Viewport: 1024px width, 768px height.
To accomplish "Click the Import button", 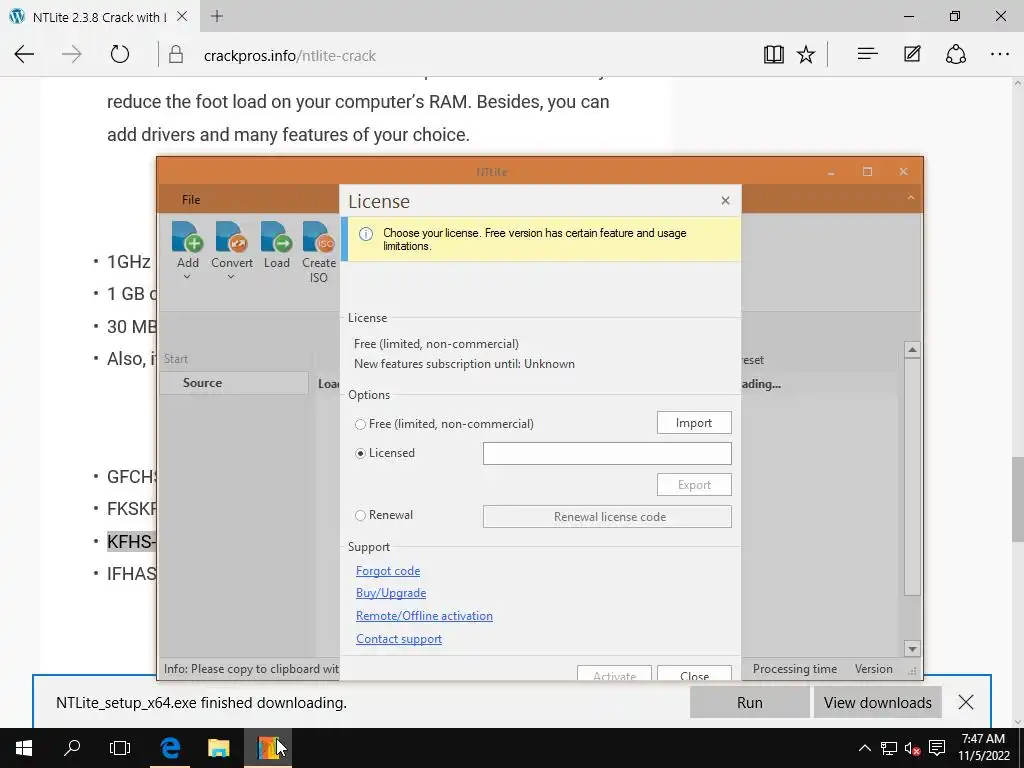I will (x=694, y=423).
